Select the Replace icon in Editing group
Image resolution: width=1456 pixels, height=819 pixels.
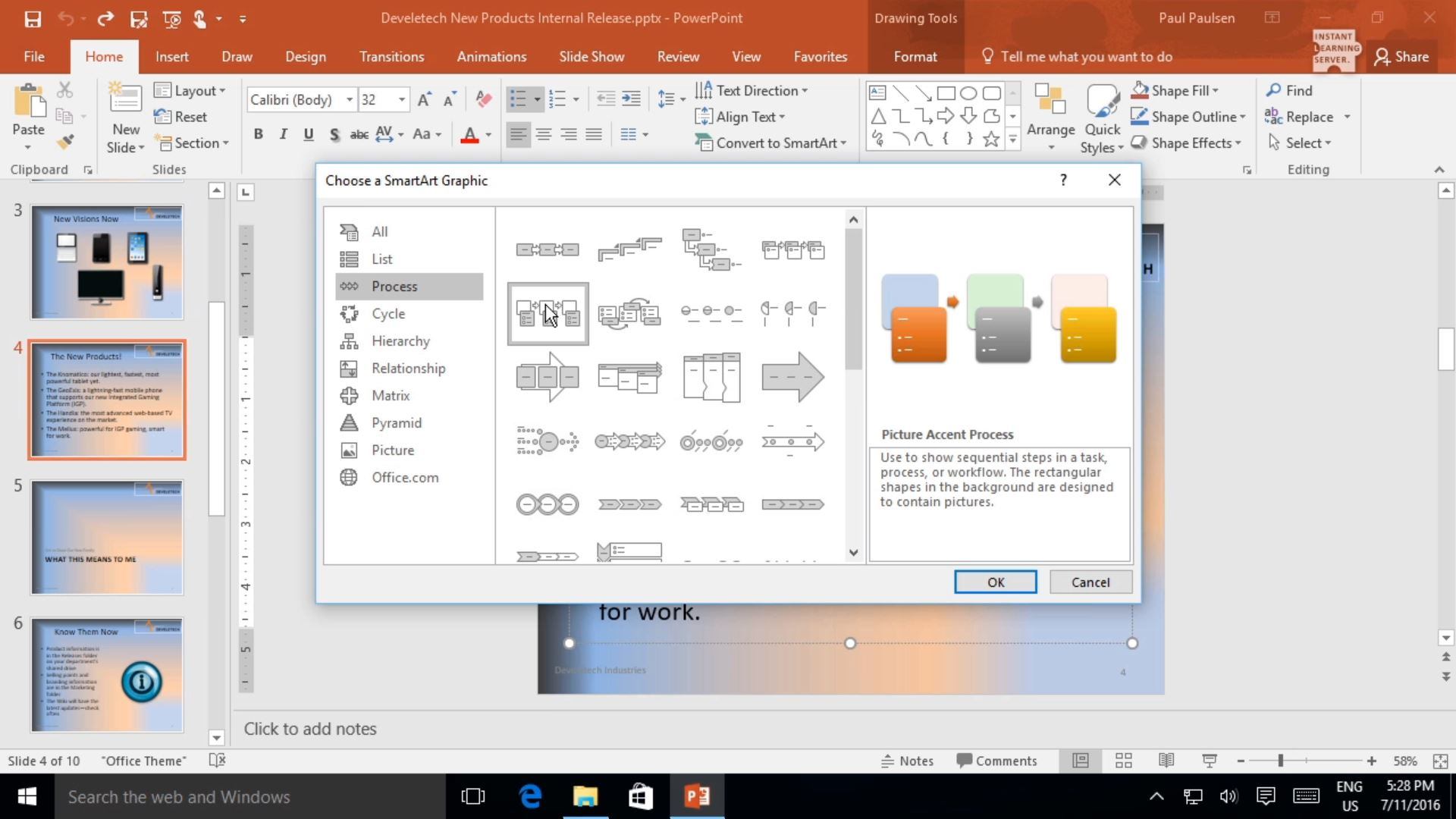point(1273,117)
